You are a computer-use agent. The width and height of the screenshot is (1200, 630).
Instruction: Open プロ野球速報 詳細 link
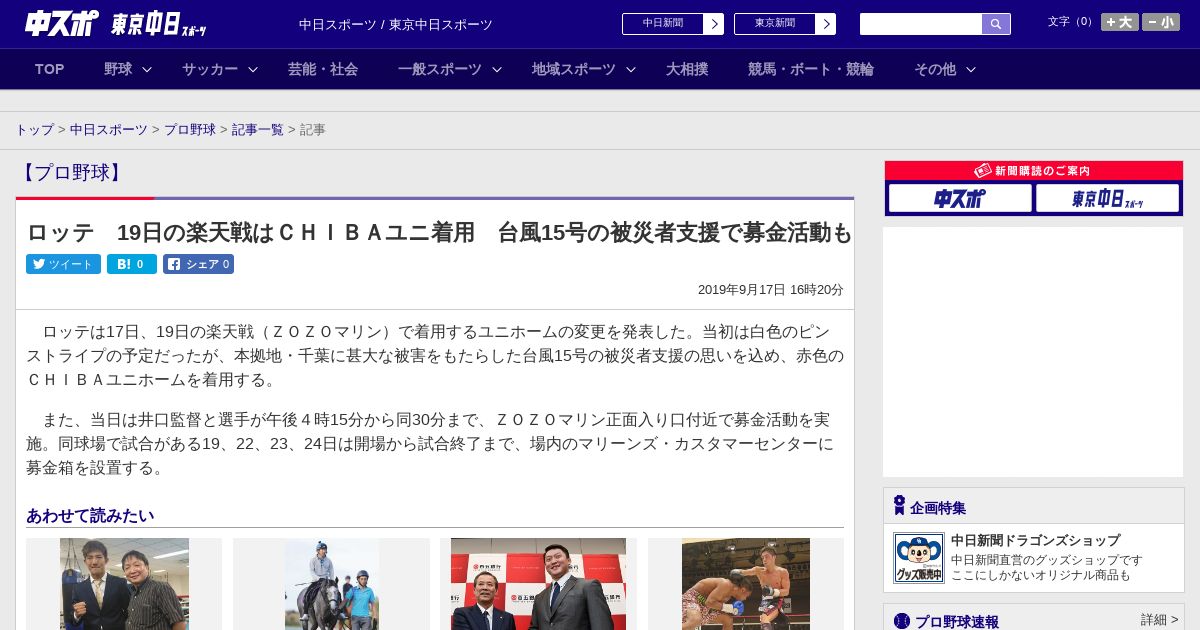[x=1159, y=620]
